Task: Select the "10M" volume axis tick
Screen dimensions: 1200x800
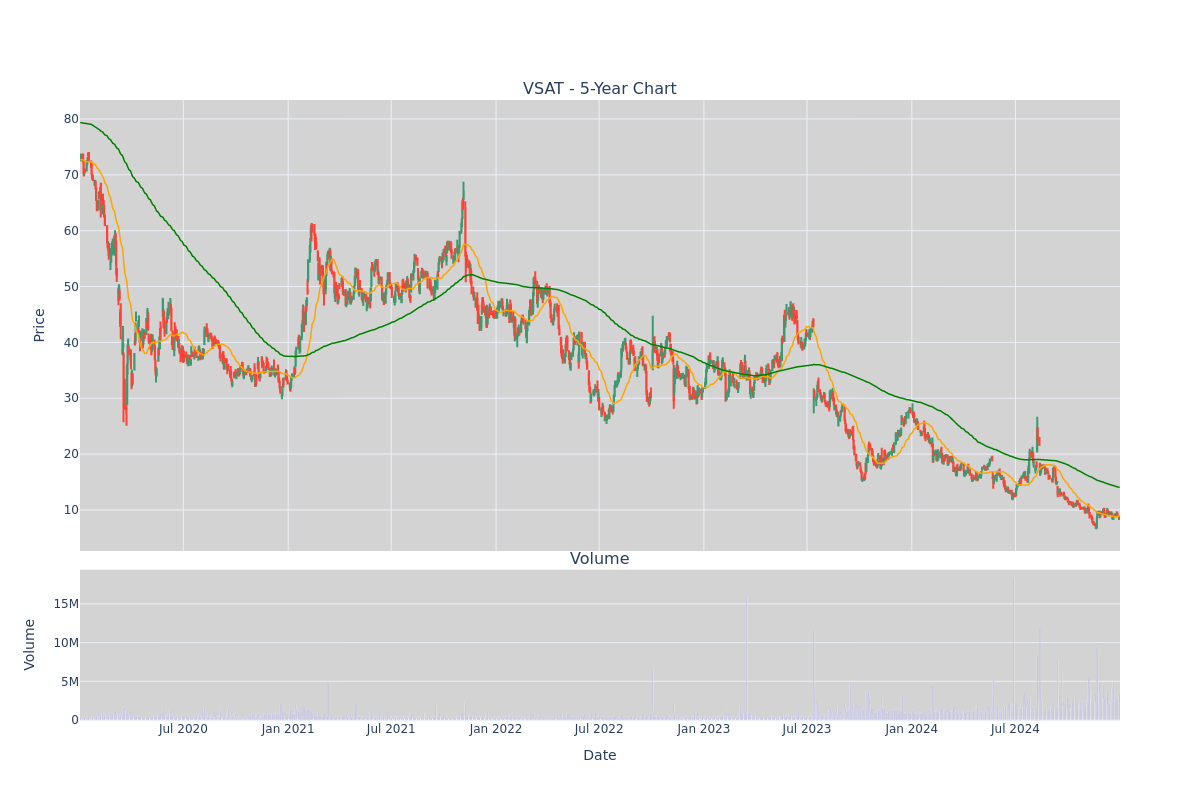Action: (66, 643)
